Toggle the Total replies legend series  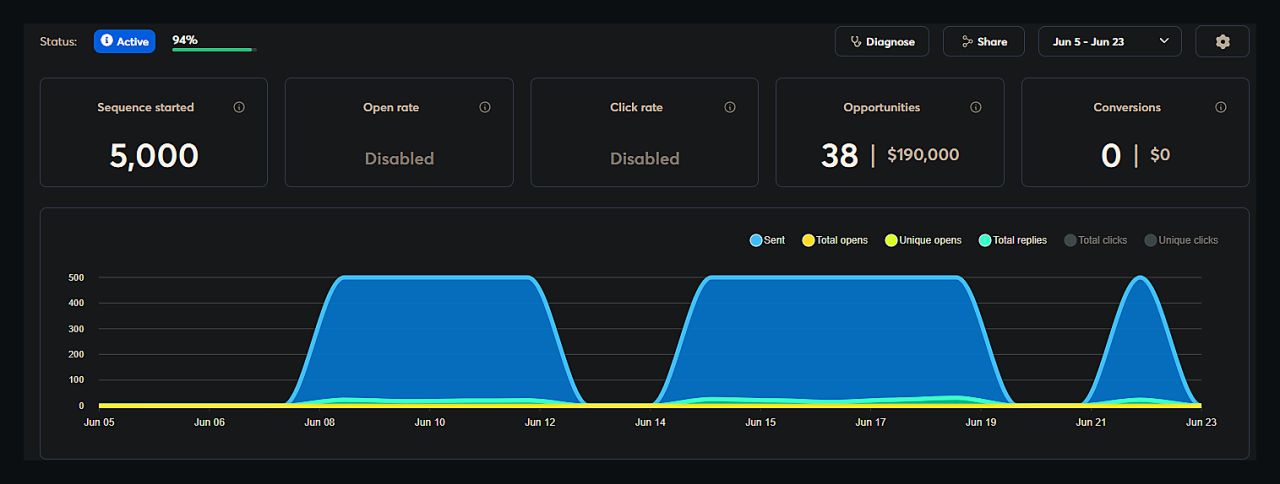[x=1013, y=240]
